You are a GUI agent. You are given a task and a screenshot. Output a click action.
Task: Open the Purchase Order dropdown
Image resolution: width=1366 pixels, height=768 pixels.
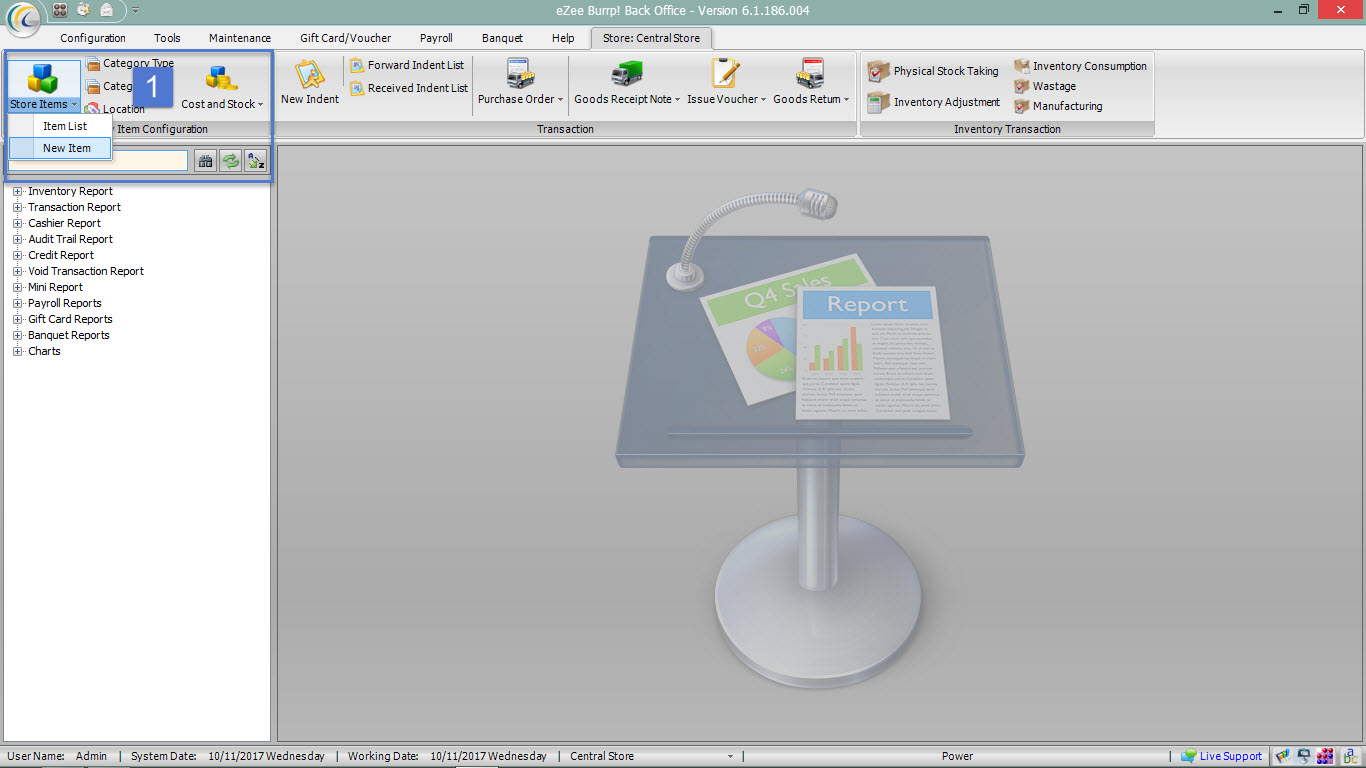[x=520, y=82]
